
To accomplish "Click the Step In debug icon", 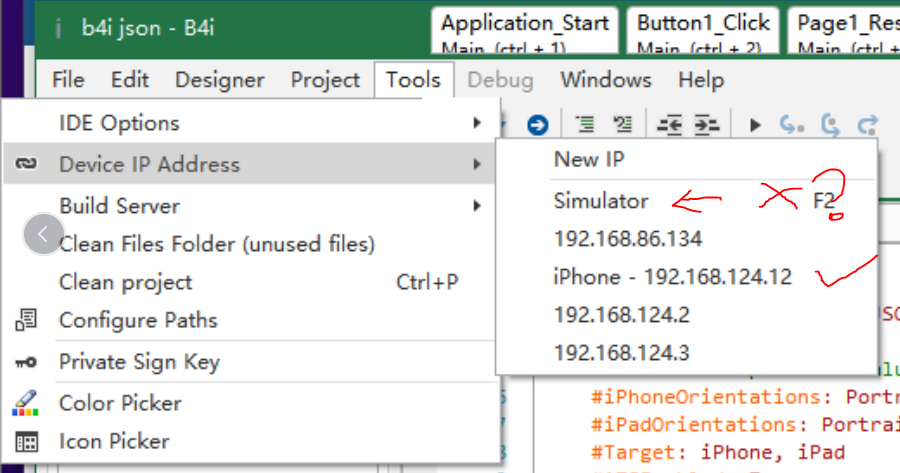I will coord(793,124).
